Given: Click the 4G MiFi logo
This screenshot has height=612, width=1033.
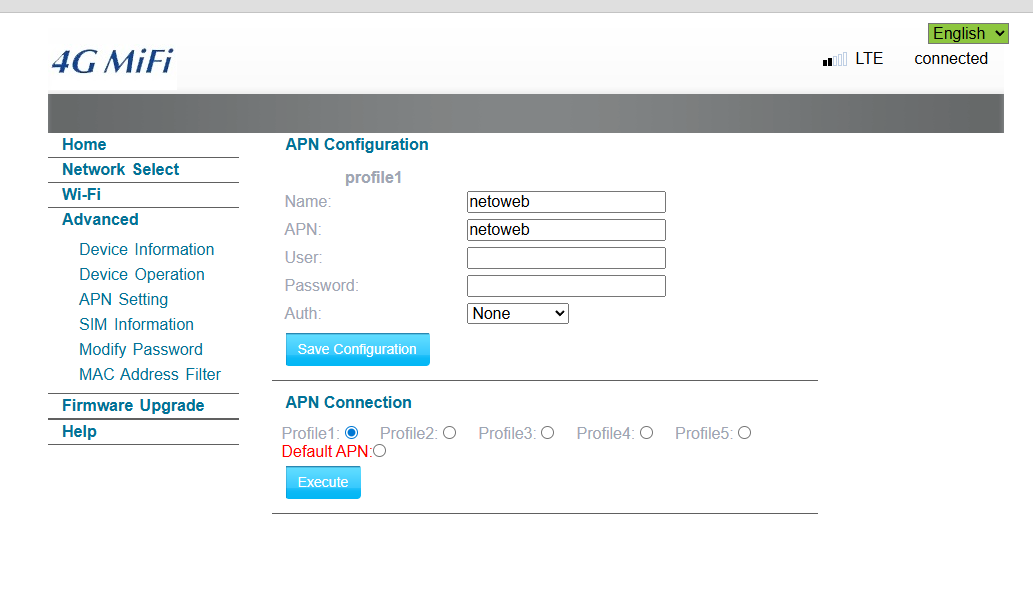Looking at the screenshot, I should pos(112,62).
